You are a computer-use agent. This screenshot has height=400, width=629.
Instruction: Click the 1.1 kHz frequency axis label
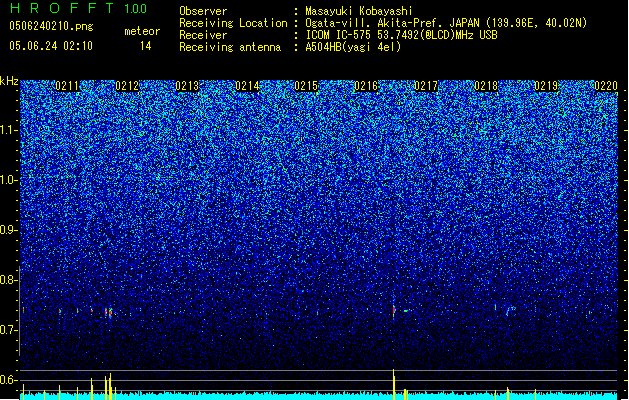pyautogui.click(x=9, y=130)
